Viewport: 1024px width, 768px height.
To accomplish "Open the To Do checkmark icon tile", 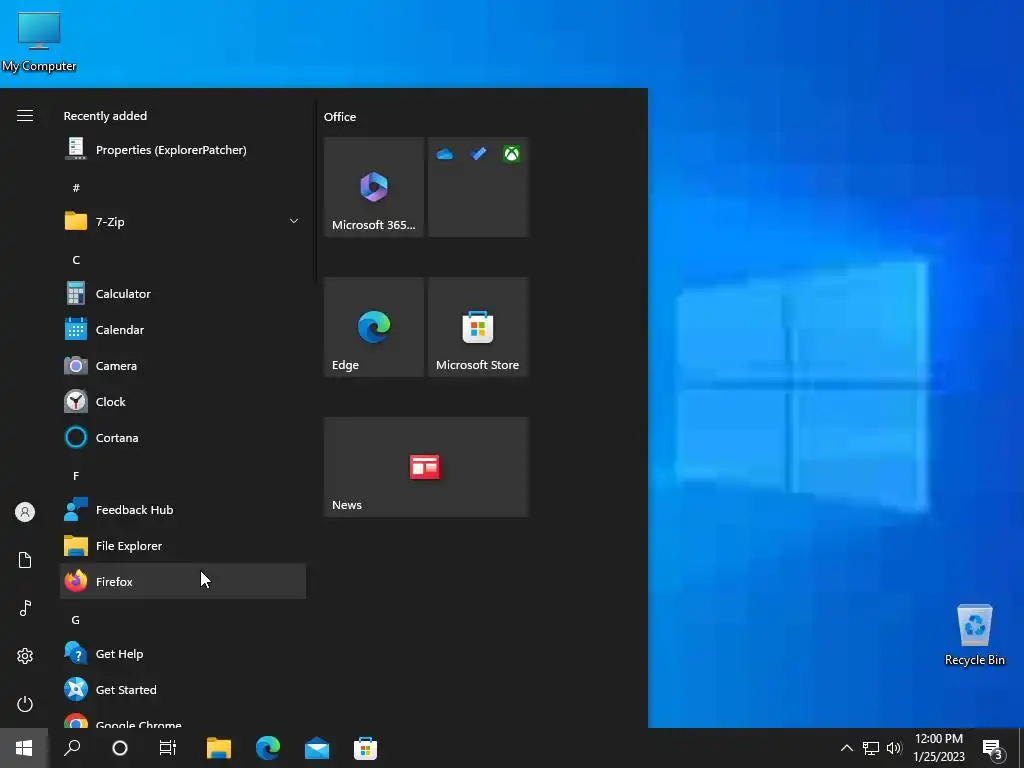I will [478, 154].
